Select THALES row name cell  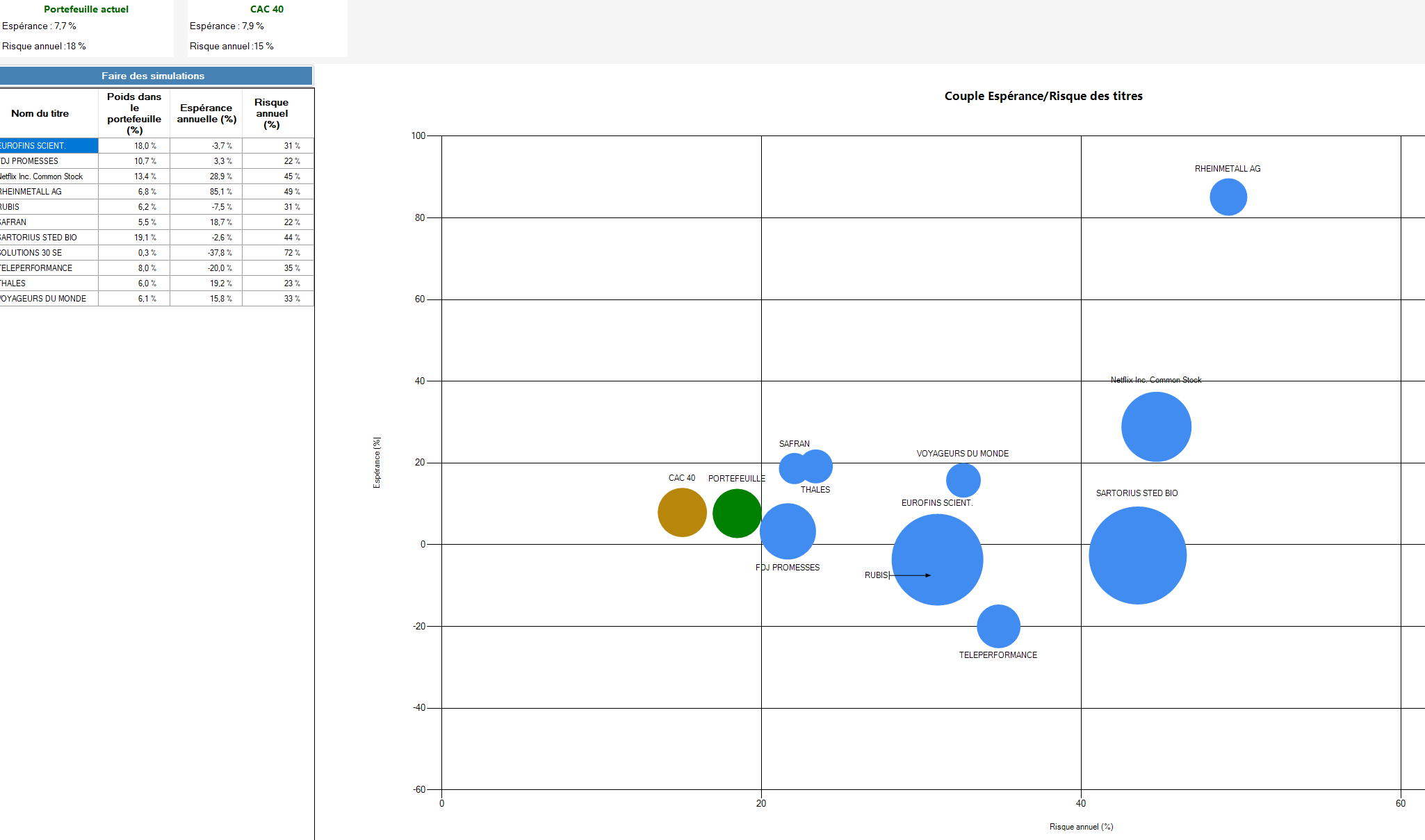(49, 283)
